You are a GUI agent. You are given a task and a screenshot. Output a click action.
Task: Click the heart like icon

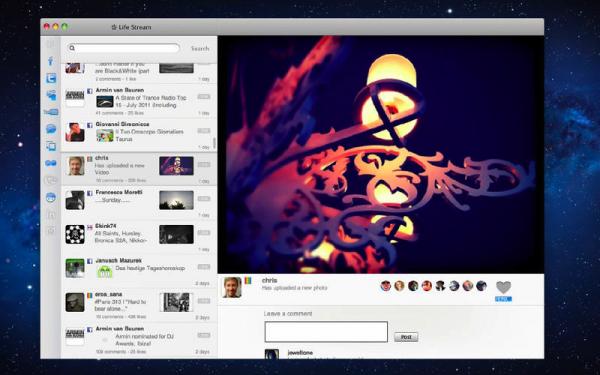pos(503,287)
